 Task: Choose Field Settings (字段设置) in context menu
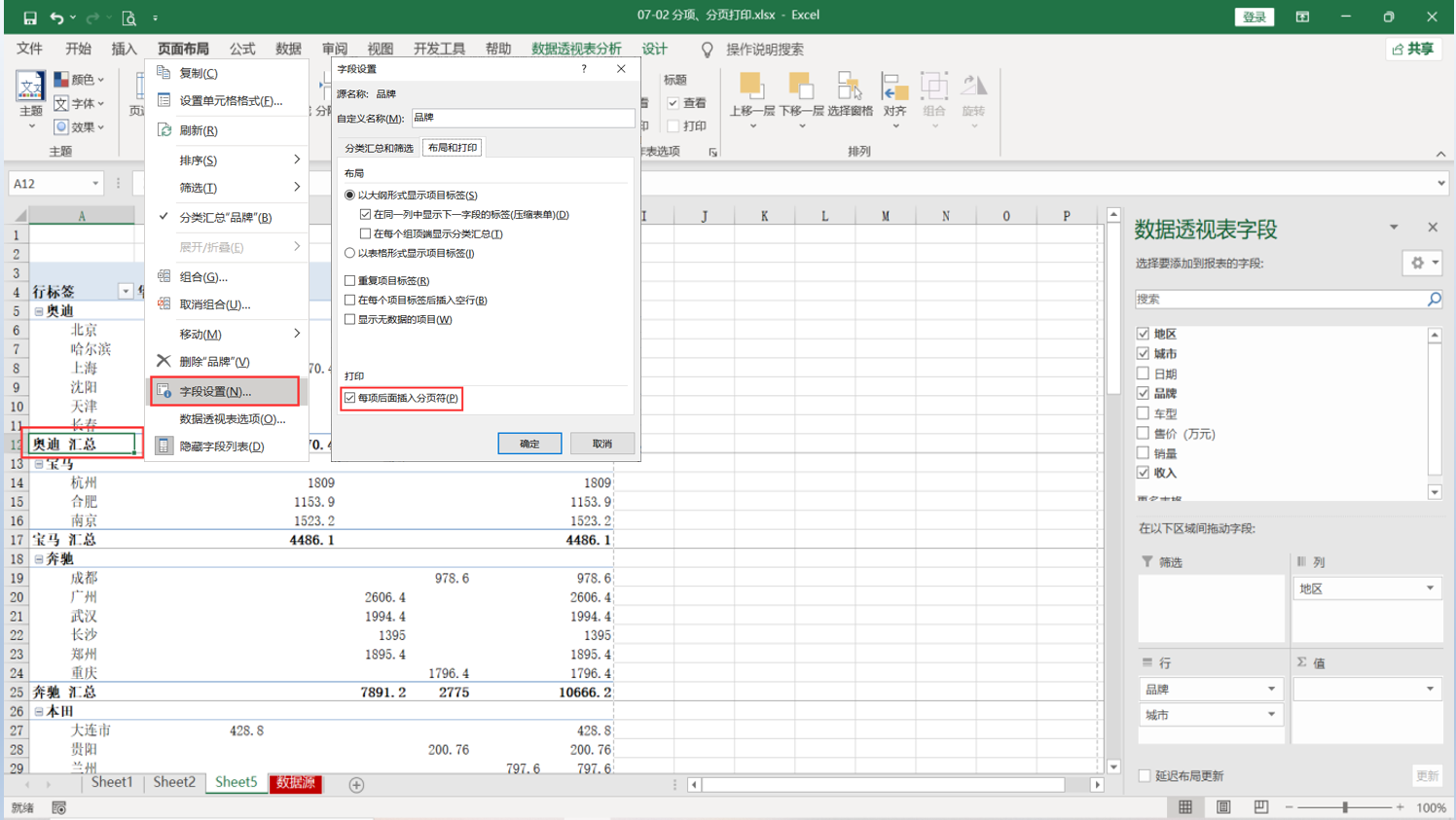(x=226, y=391)
